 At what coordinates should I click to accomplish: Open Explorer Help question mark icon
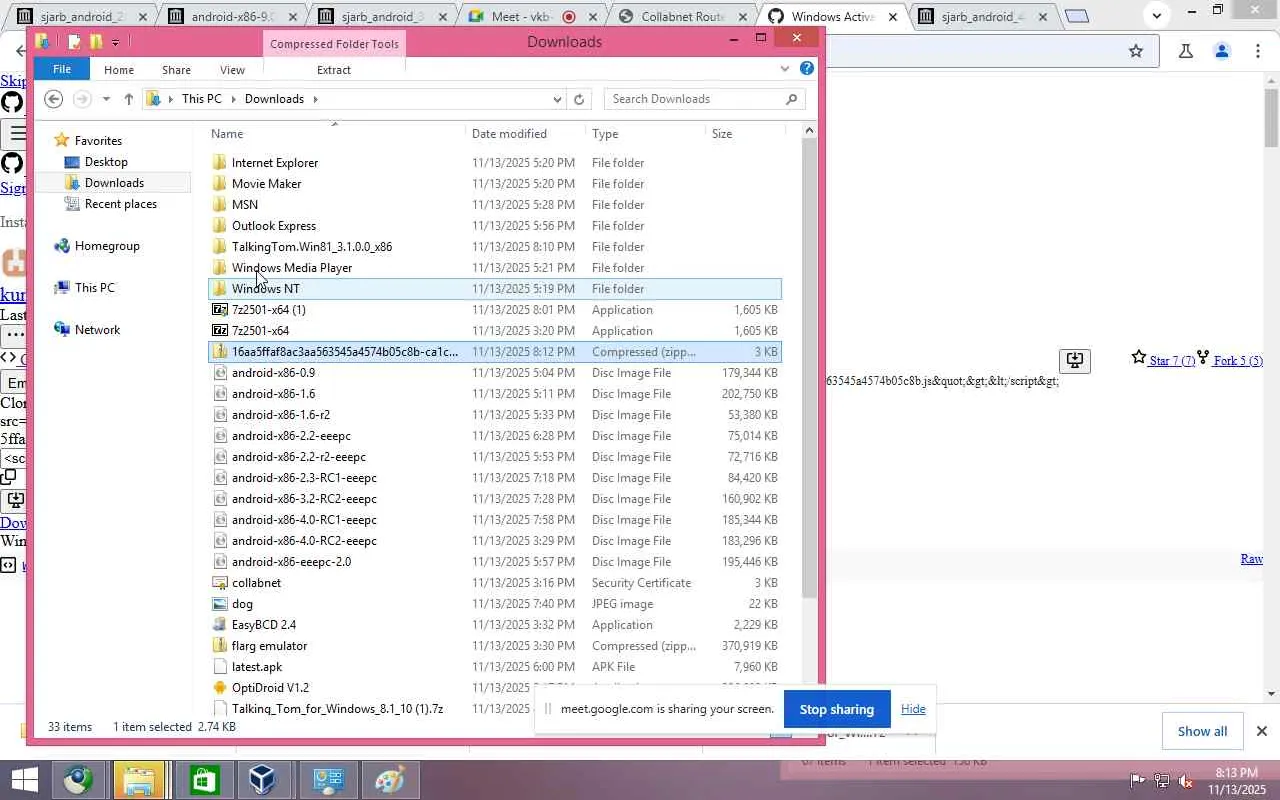[807, 69]
